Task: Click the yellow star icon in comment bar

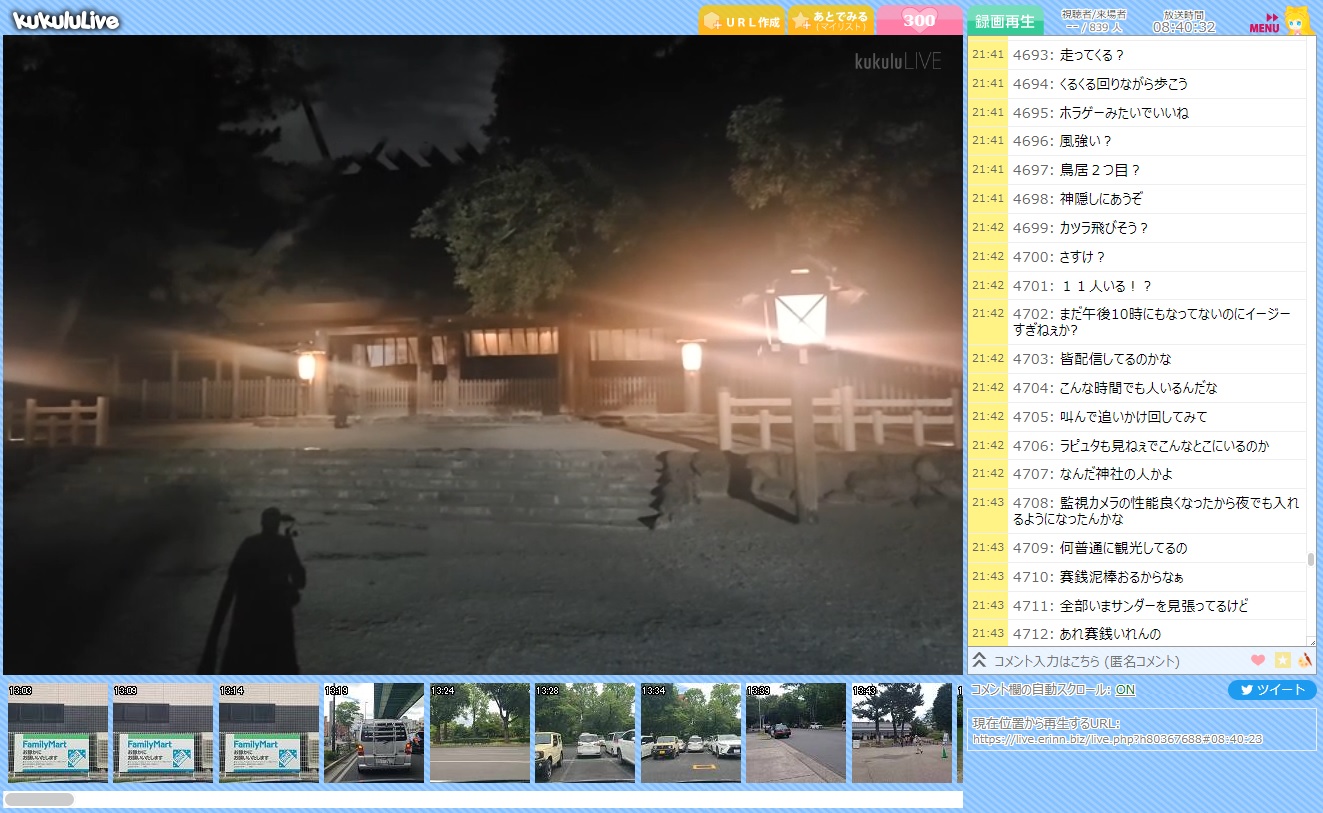Action: pyautogui.click(x=1282, y=660)
